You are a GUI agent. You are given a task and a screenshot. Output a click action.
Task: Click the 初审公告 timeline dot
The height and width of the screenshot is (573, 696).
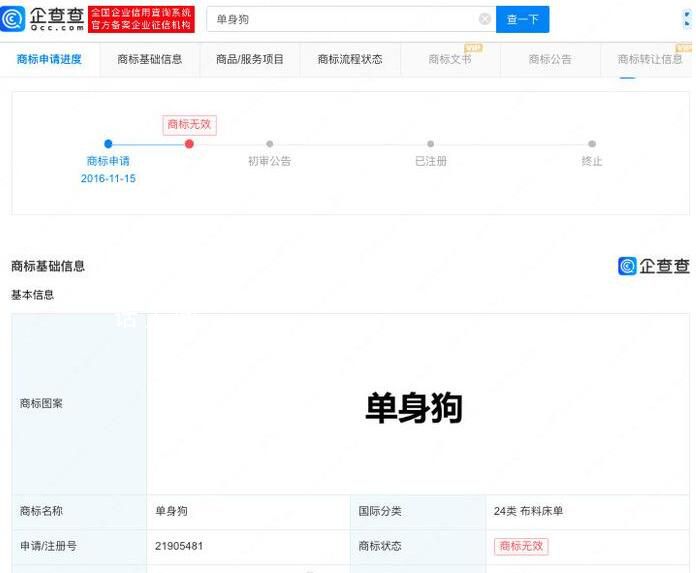pos(269,144)
